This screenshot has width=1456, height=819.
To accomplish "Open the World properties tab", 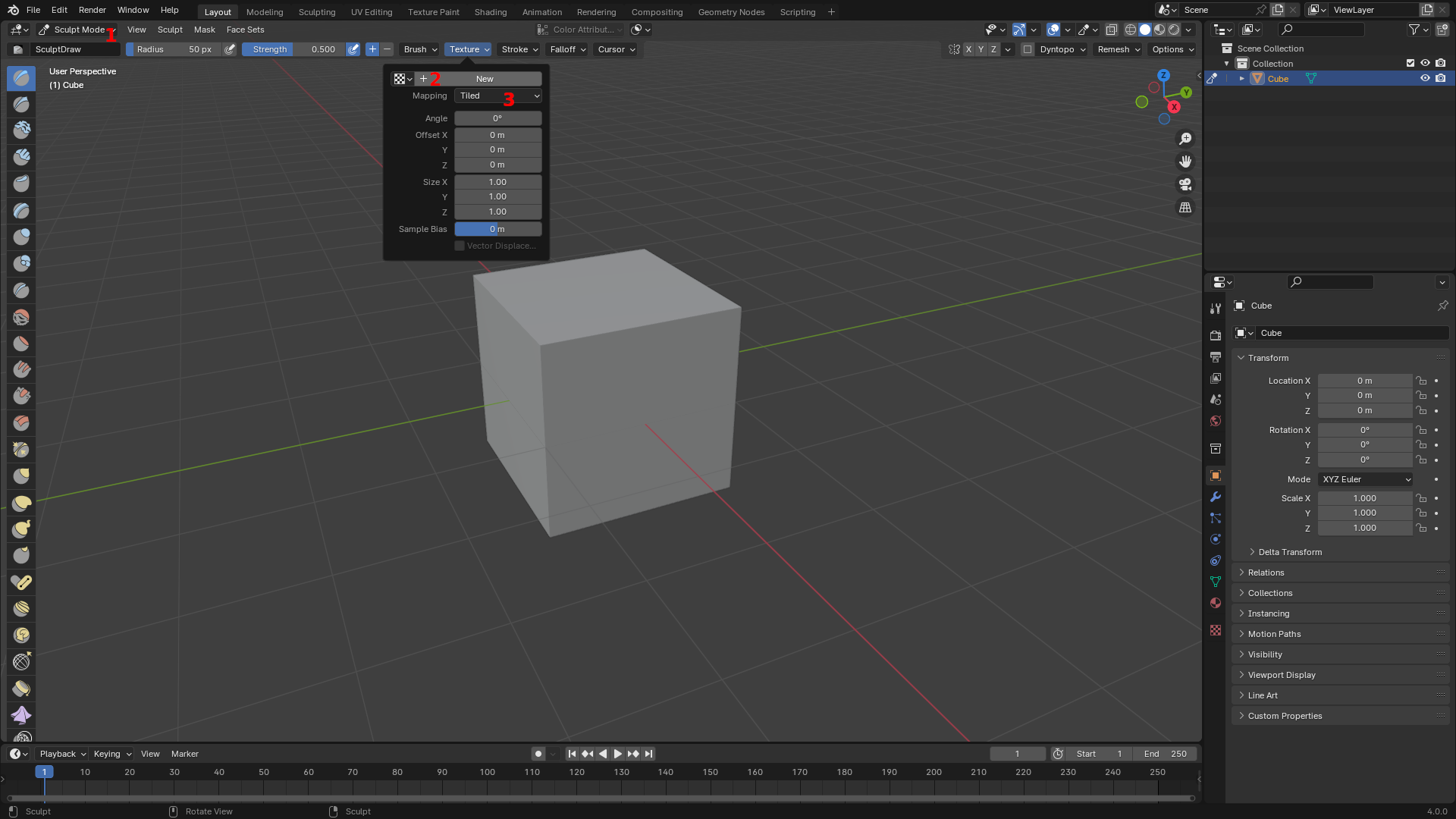I will pos(1216,421).
